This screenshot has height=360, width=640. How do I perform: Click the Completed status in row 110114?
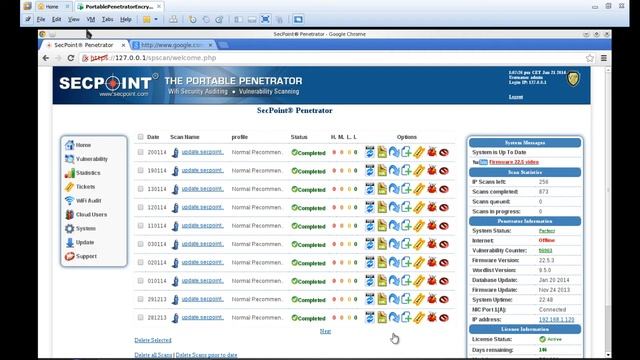(x=309, y=226)
